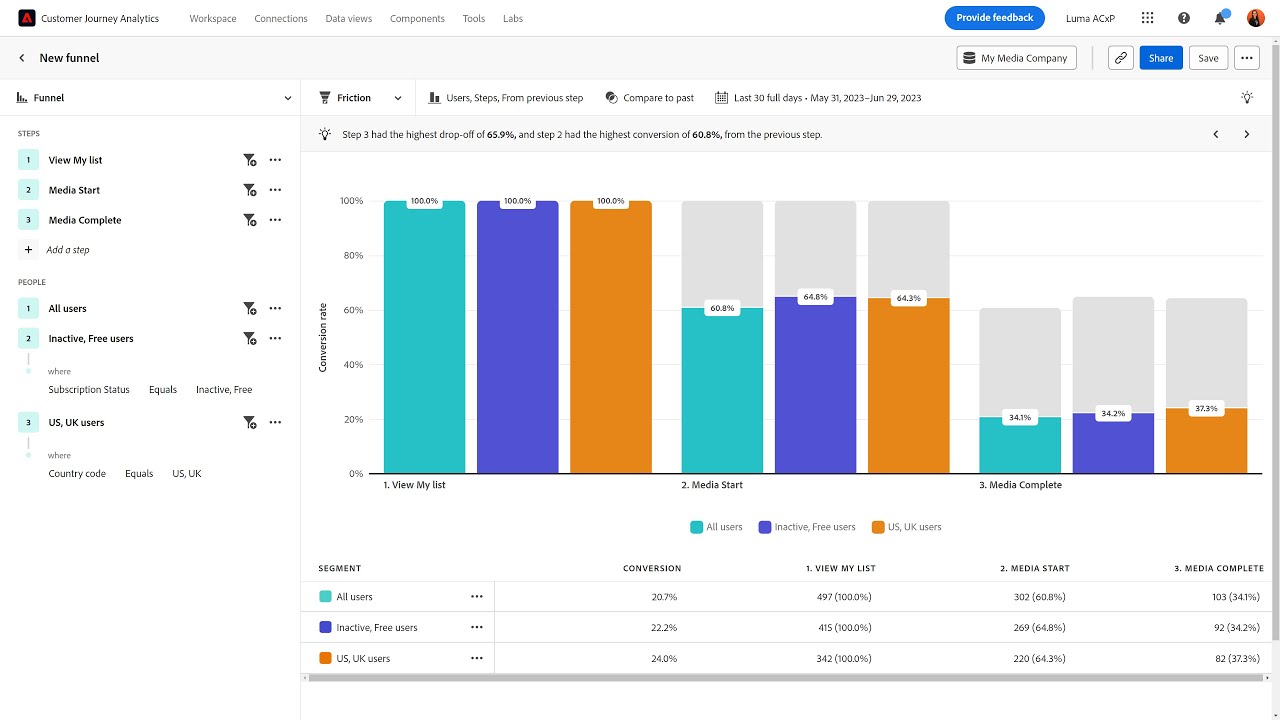Image resolution: width=1280 pixels, height=720 pixels.
Task: Open the Components menu
Action: (x=418, y=18)
